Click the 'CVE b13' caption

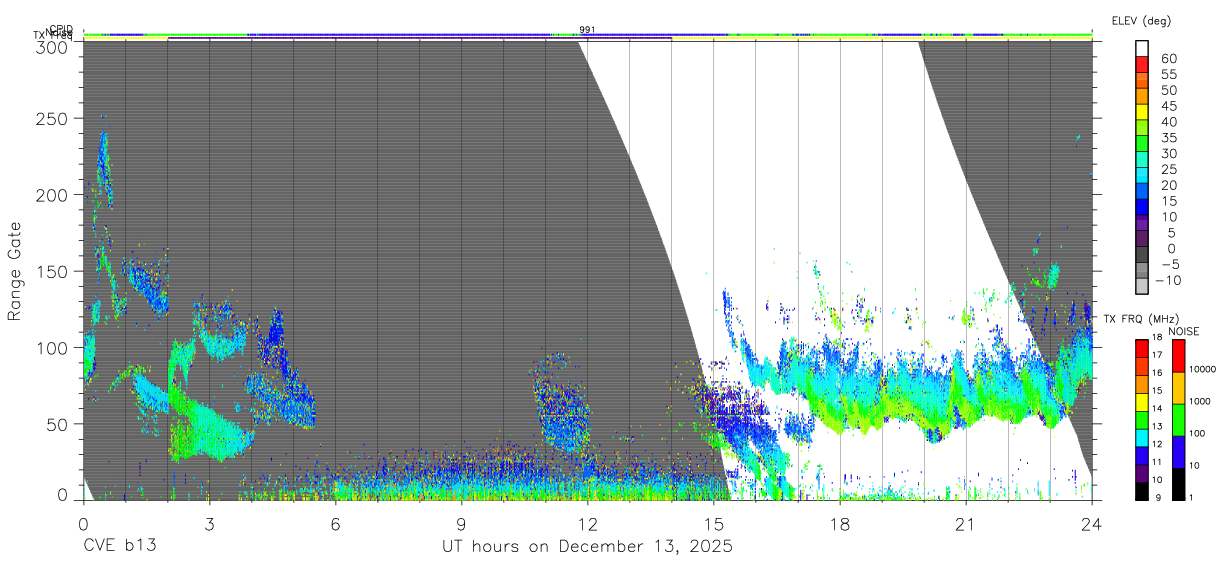click(x=119, y=547)
